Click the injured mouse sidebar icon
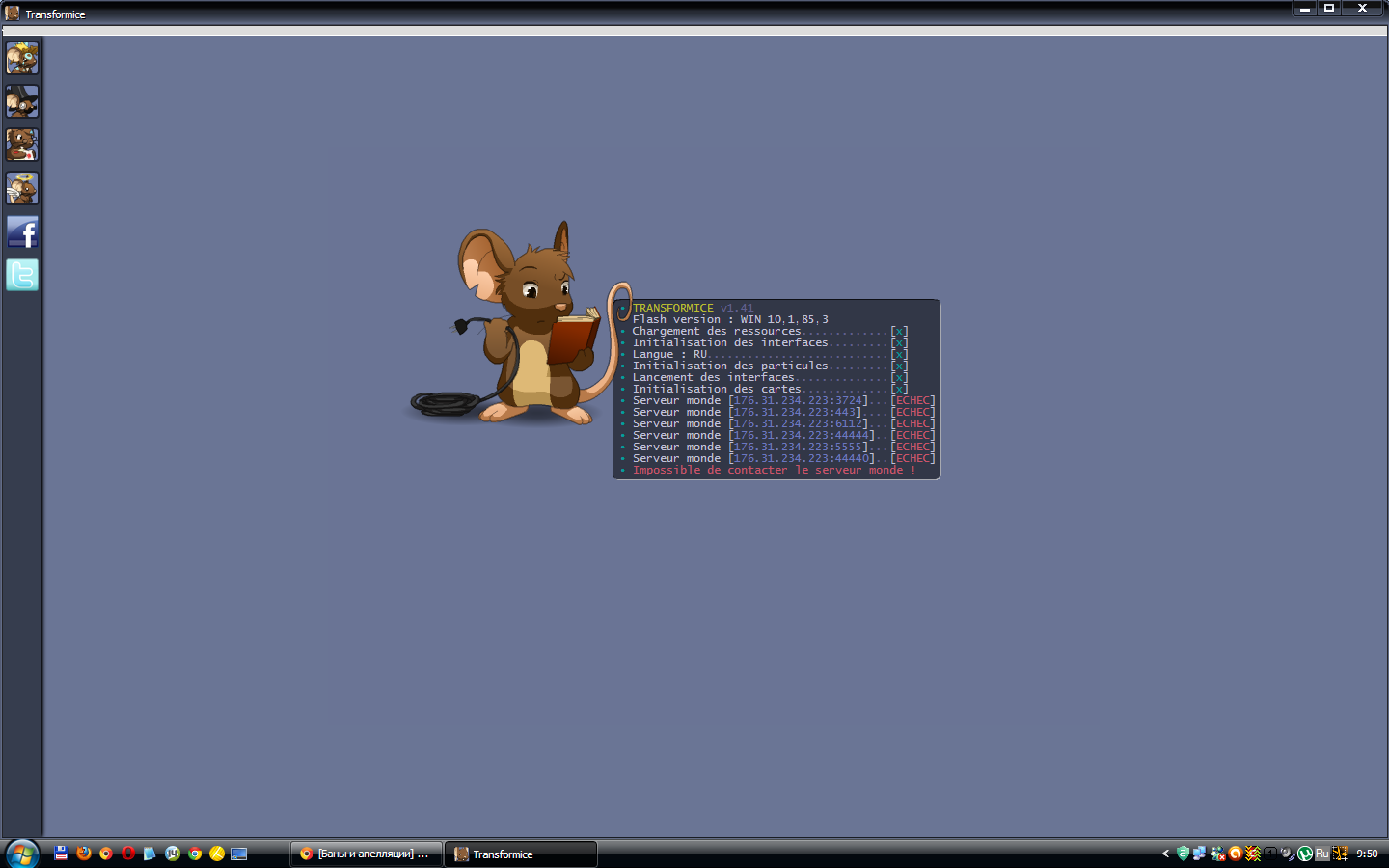This screenshot has height=868, width=1389. (x=22, y=145)
